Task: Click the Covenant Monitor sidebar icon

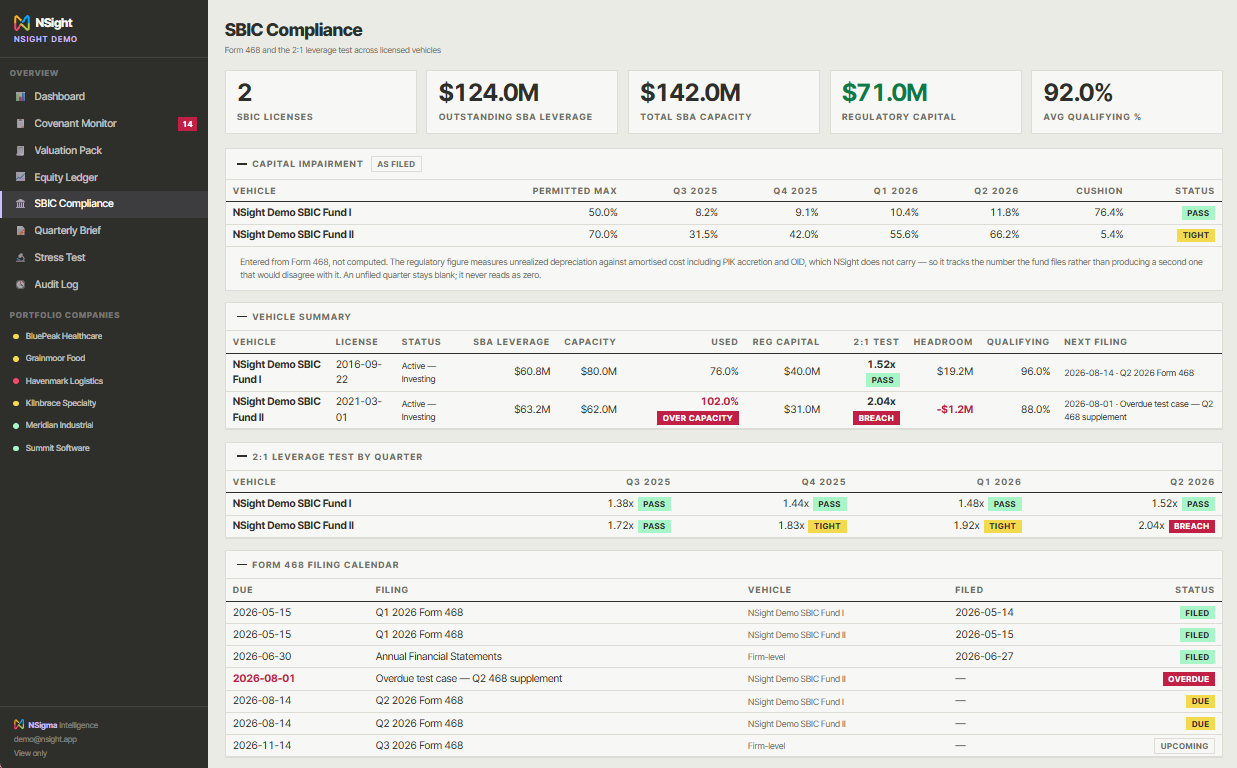Action: point(21,124)
